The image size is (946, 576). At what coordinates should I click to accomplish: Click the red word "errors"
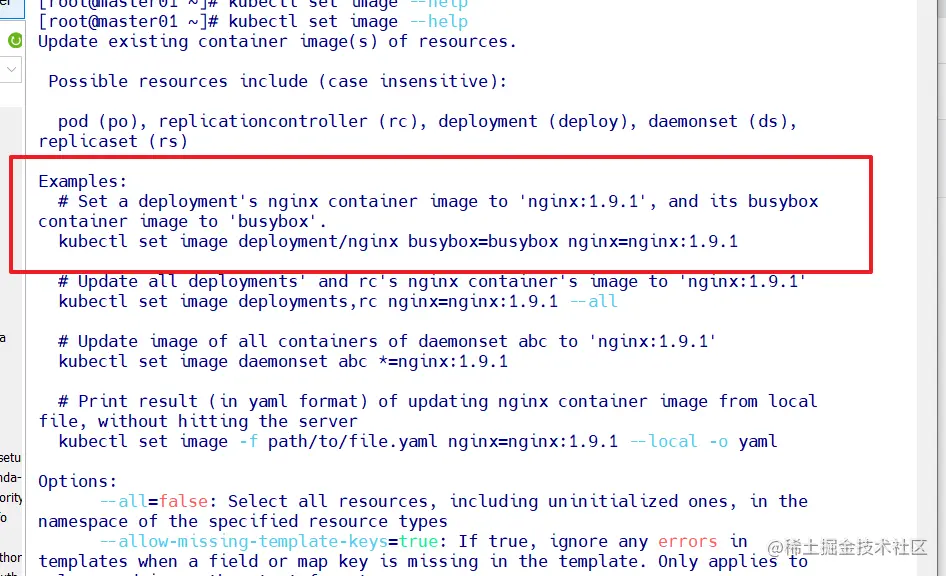click(687, 542)
